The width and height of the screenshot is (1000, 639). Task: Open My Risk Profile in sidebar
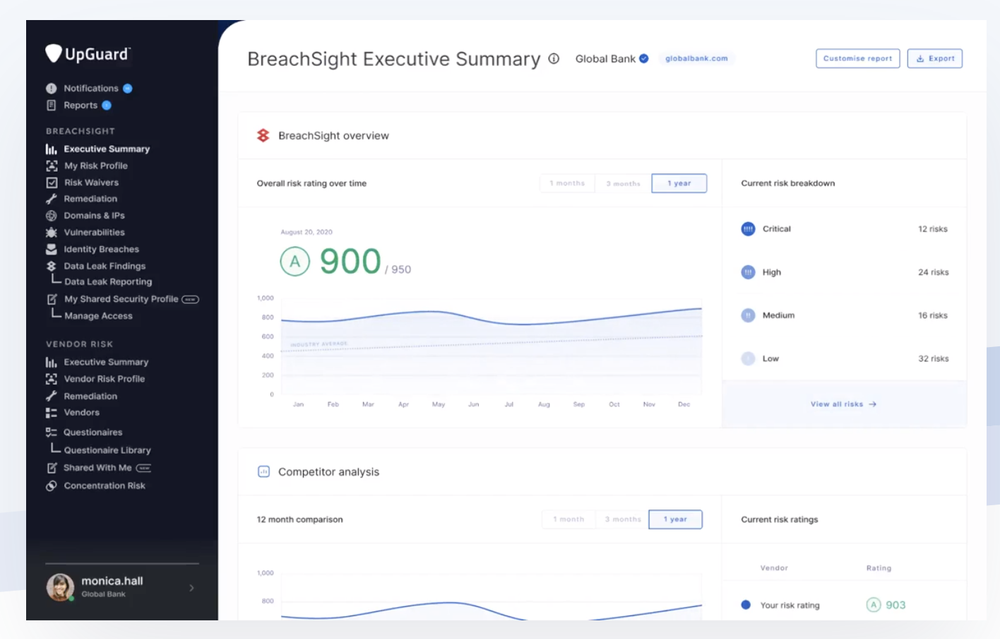click(96, 166)
